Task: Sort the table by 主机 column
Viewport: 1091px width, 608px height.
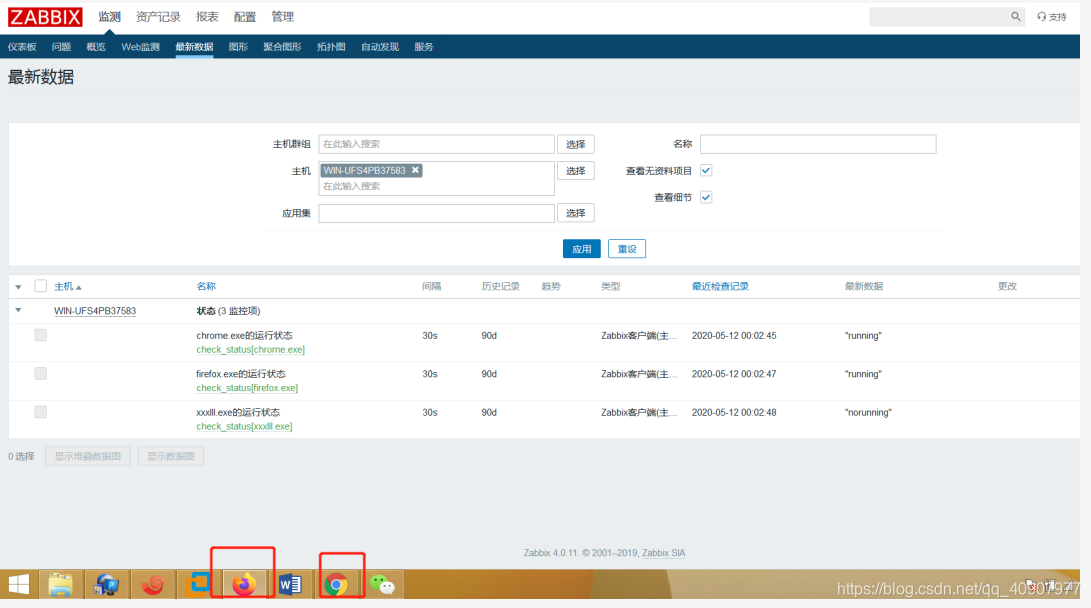Action: click(x=64, y=287)
